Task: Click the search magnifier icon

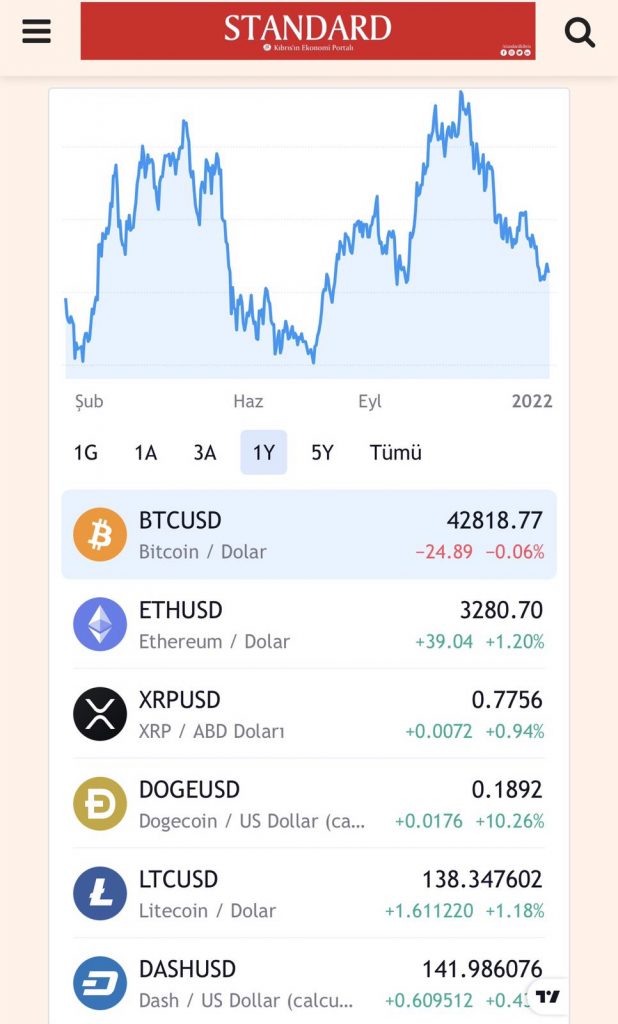Action: (580, 33)
